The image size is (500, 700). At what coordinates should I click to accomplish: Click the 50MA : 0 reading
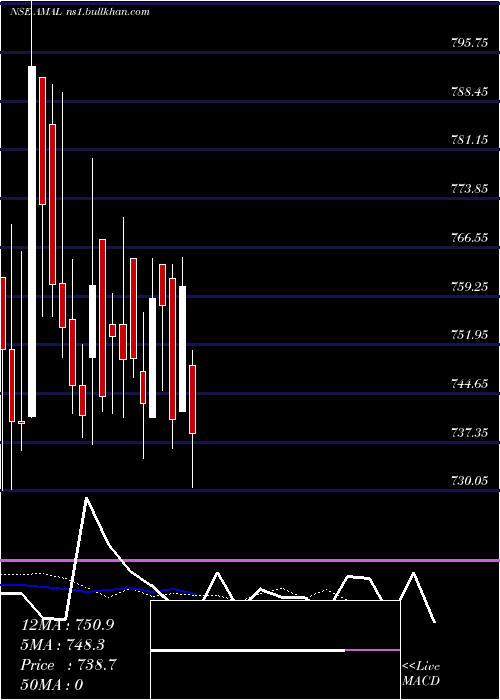click(52, 684)
